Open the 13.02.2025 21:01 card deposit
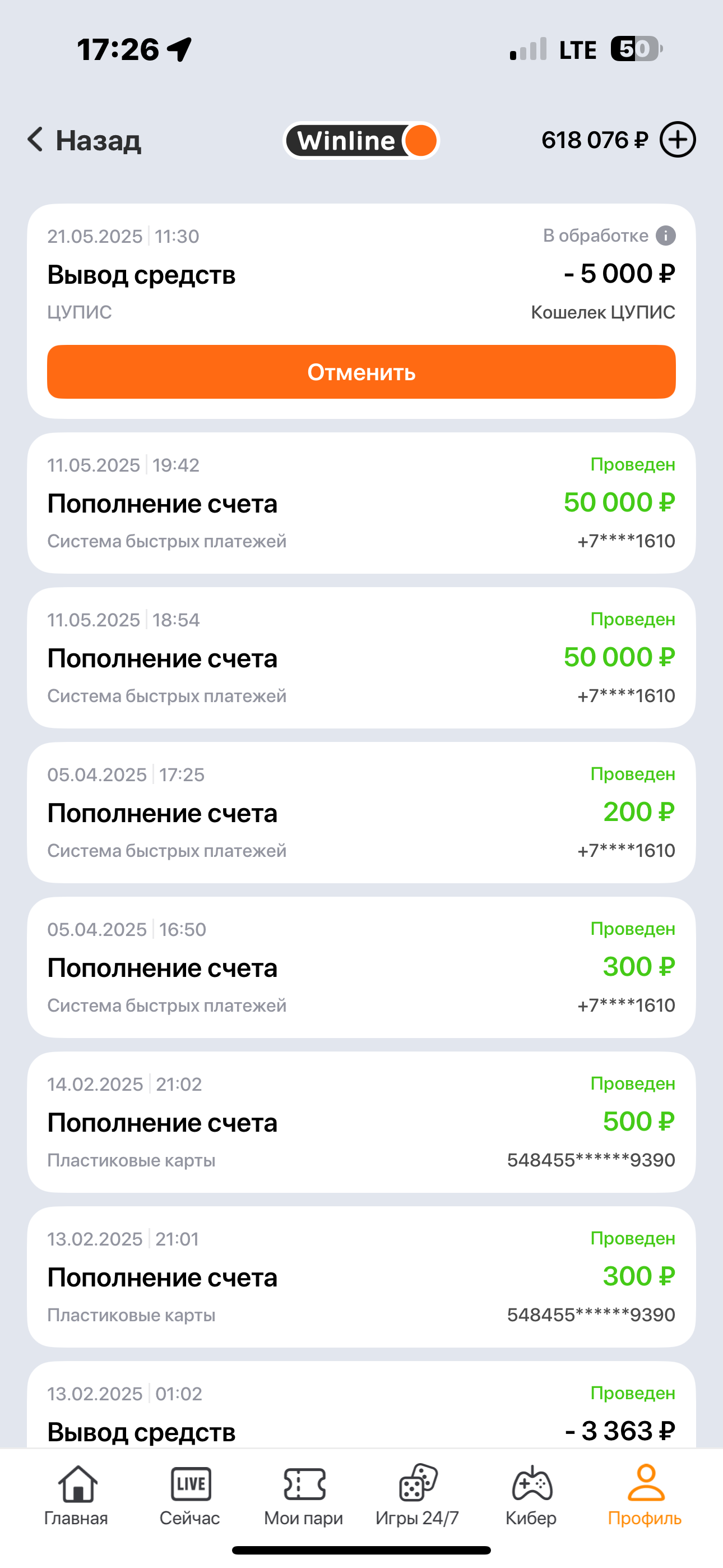The image size is (723, 1568). pos(361,1276)
